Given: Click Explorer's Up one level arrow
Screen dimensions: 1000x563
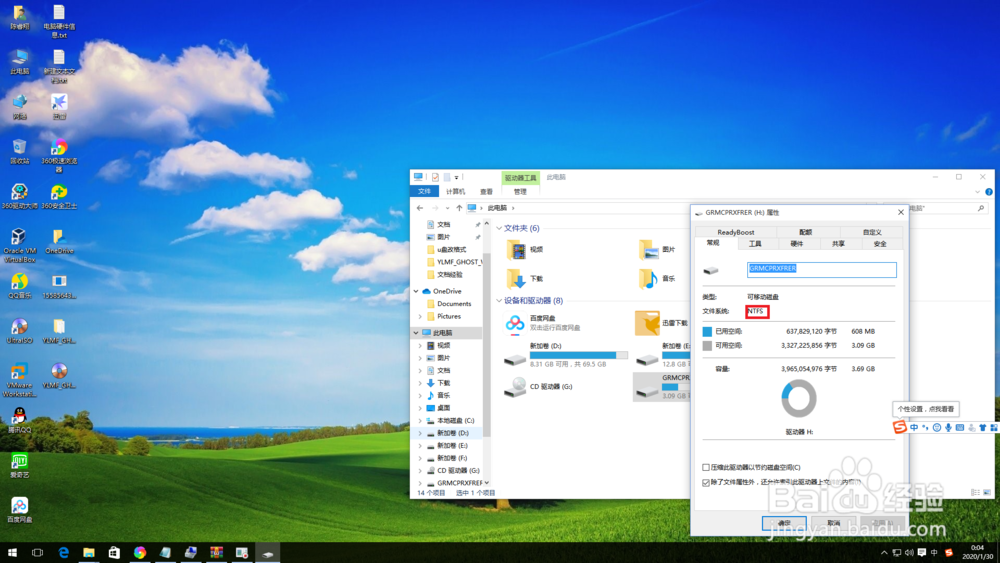Looking at the screenshot, I should tap(459, 208).
